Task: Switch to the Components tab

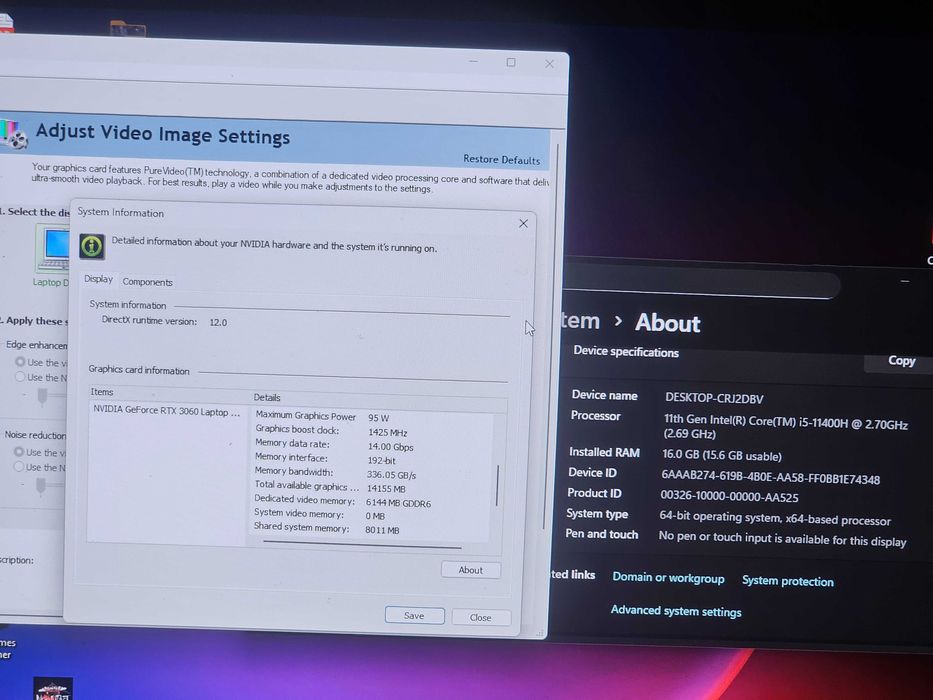Action: [x=148, y=282]
